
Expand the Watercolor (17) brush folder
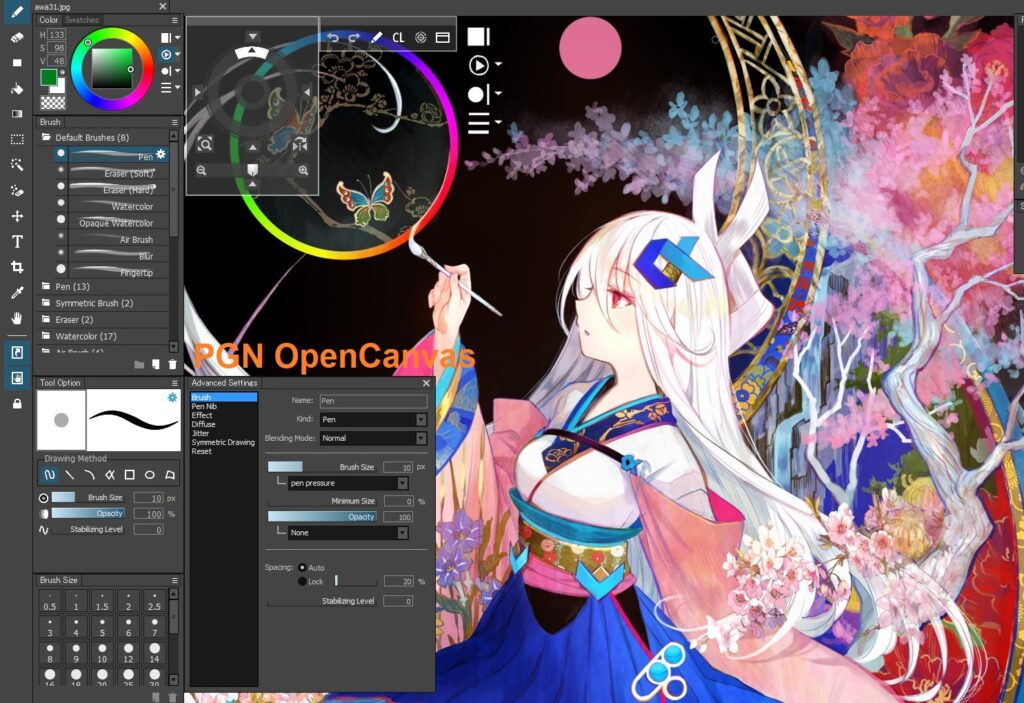[x=46, y=336]
